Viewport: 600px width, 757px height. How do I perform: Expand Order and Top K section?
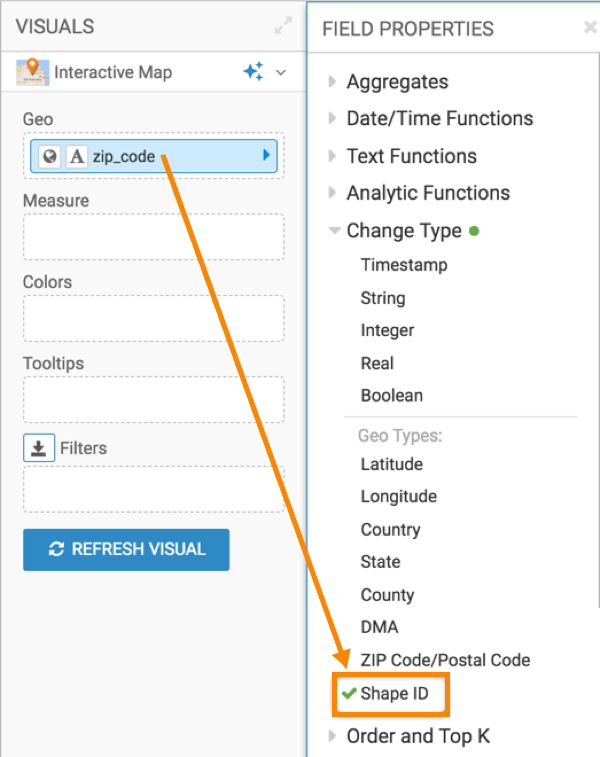pyautogui.click(x=417, y=737)
